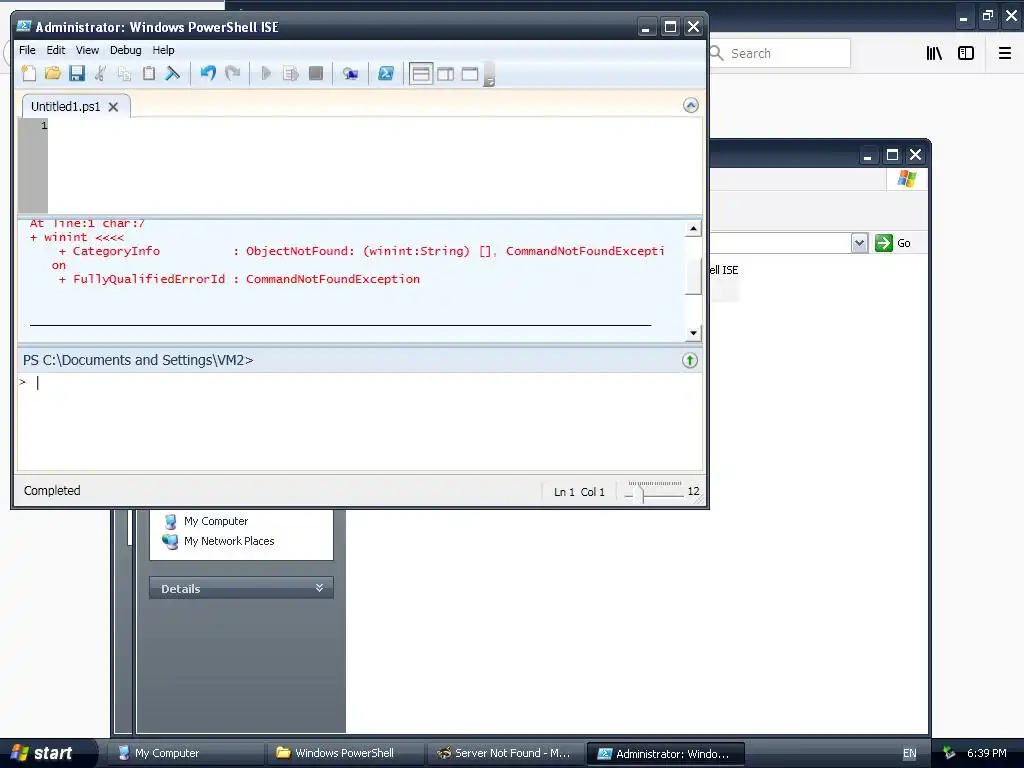Collapse the script pane with the up chevron
The height and width of the screenshot is (768, 1024).
tap(690, 105)
